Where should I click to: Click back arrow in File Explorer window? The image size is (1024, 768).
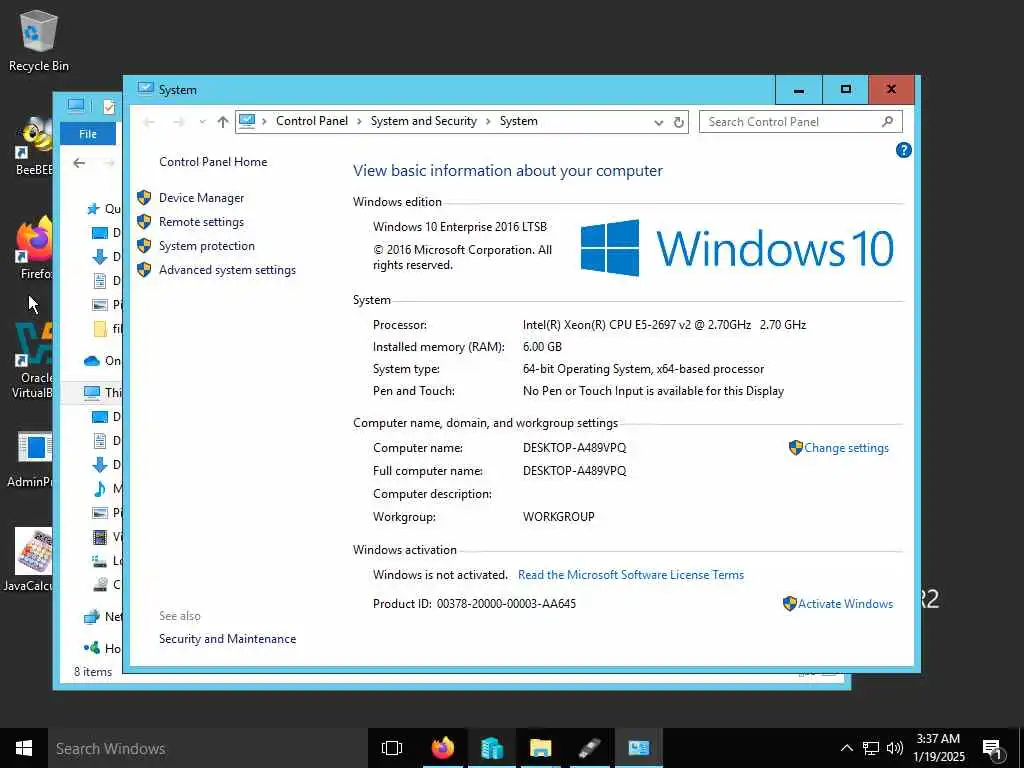79,163
